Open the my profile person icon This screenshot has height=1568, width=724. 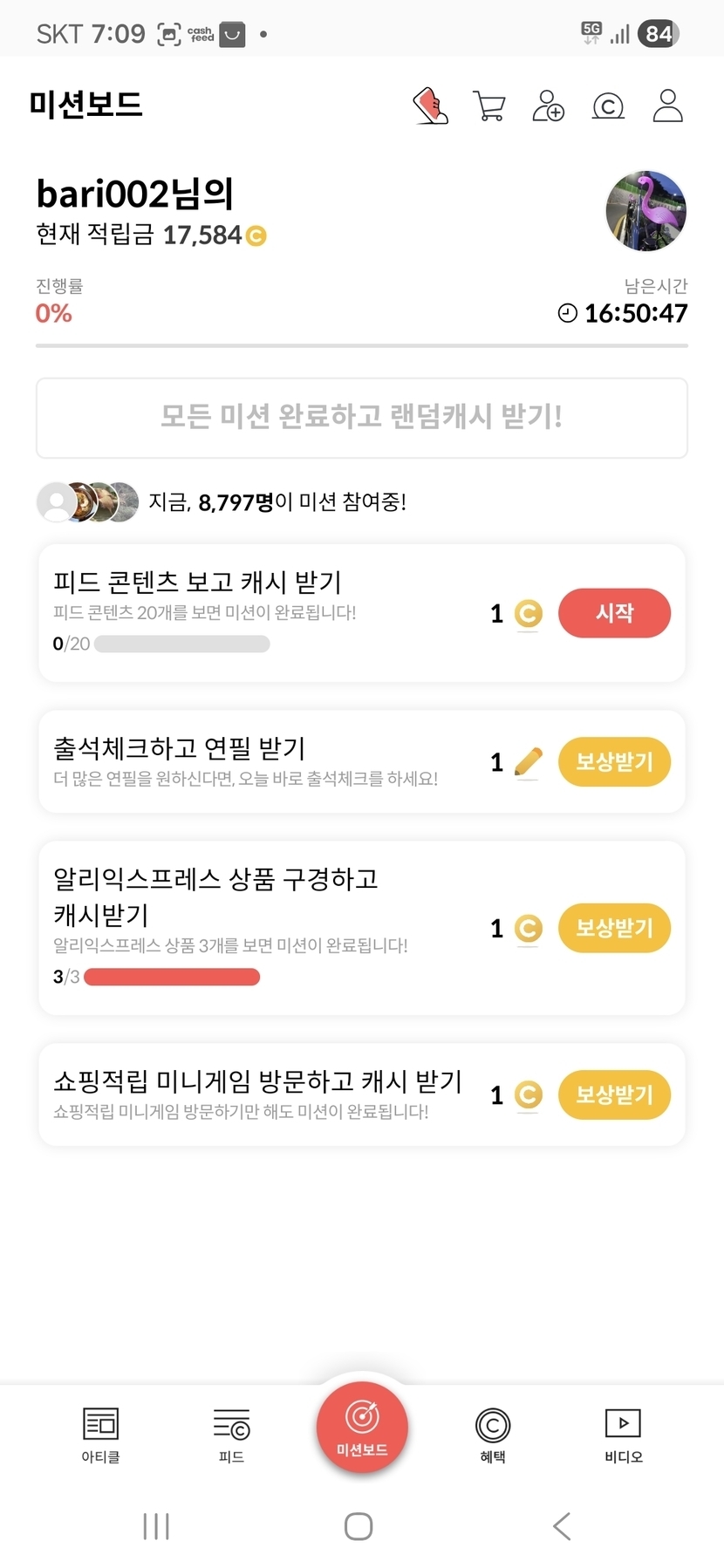point(667,106)
